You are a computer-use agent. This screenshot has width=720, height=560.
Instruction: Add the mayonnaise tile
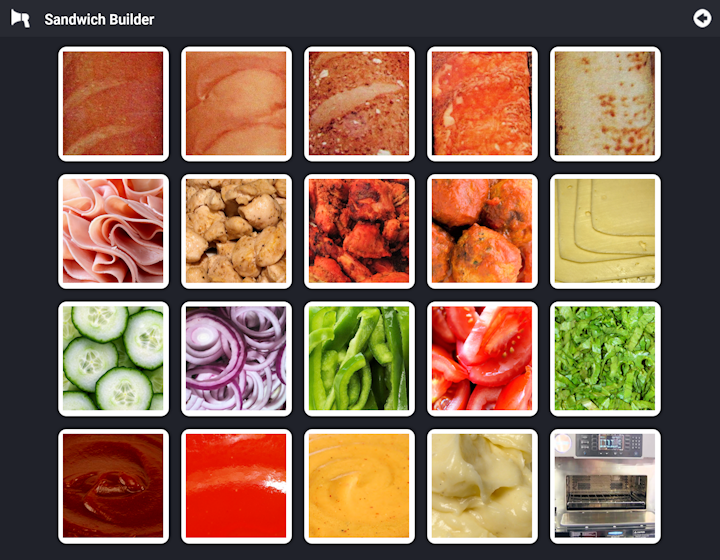[482, 487]
